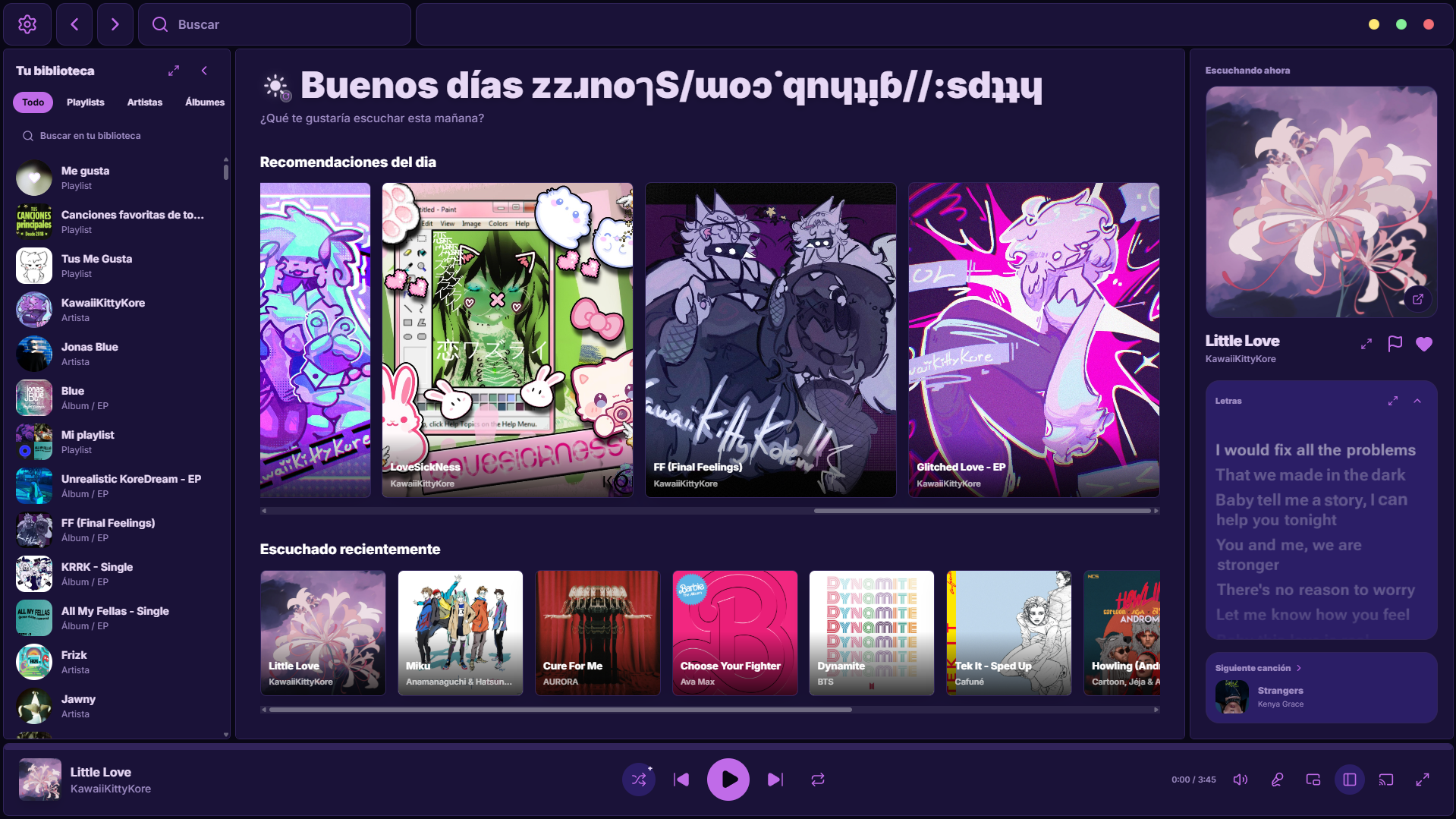This screenshot has width=1456, height=819.
Task: Open the FF (Final Feelings) recommendation card
Action: pyautogui.click(x=770, y=340)
